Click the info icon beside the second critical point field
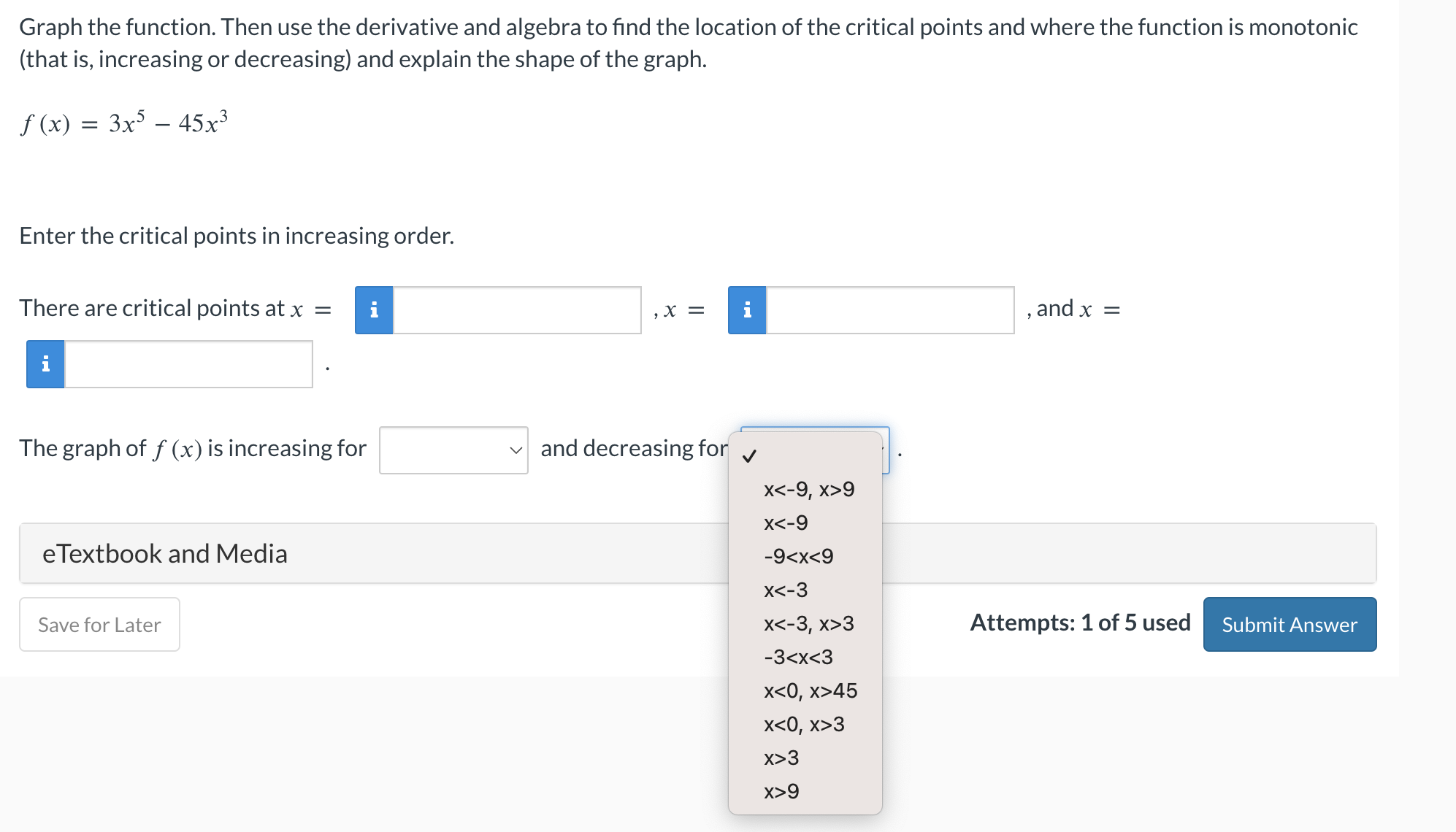 click(x=746, y=309)
